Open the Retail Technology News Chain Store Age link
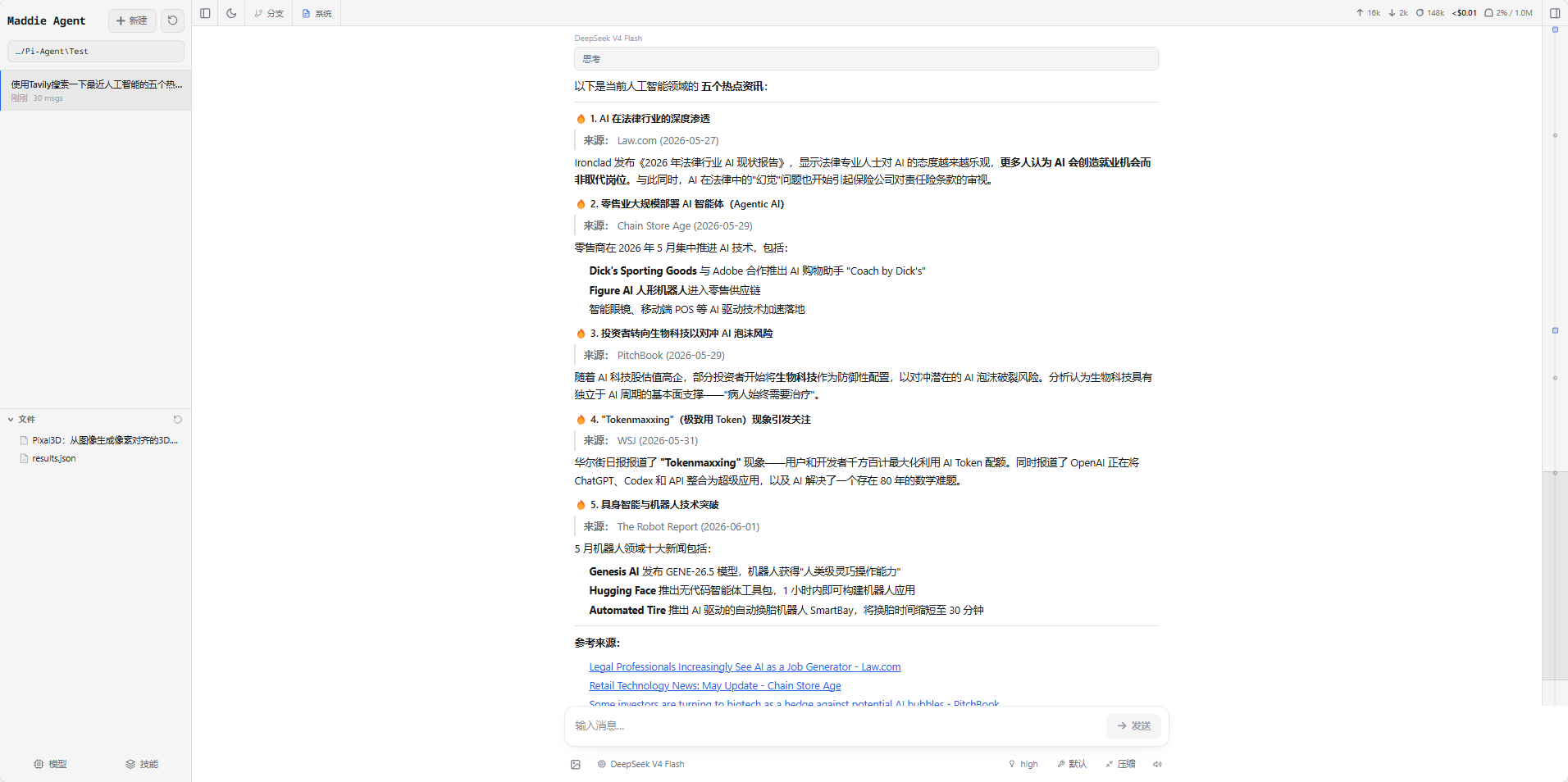This screenshot has height=782, width=1568. 715,686
